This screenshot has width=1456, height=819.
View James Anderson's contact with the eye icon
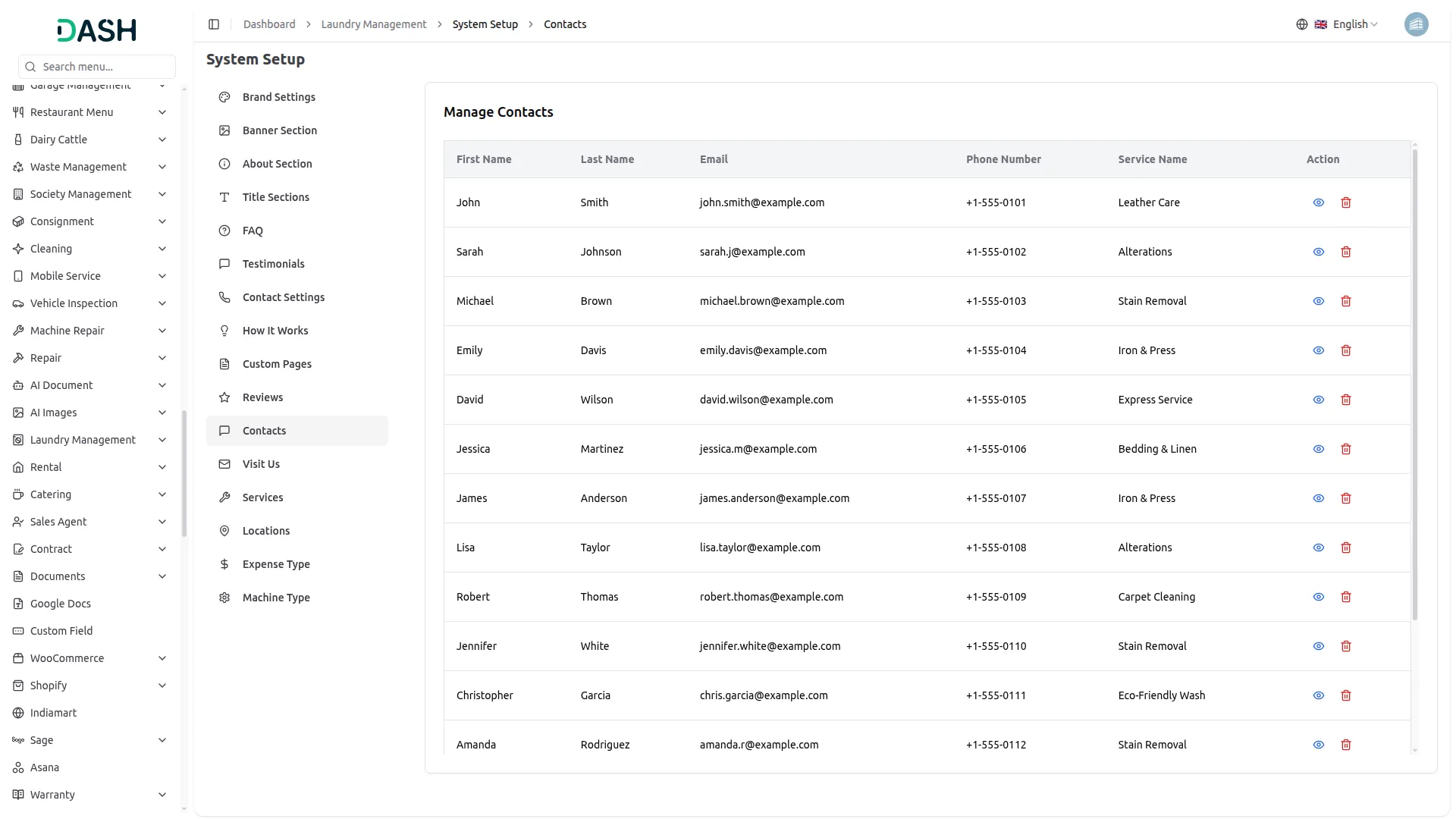coord(1319,498)
